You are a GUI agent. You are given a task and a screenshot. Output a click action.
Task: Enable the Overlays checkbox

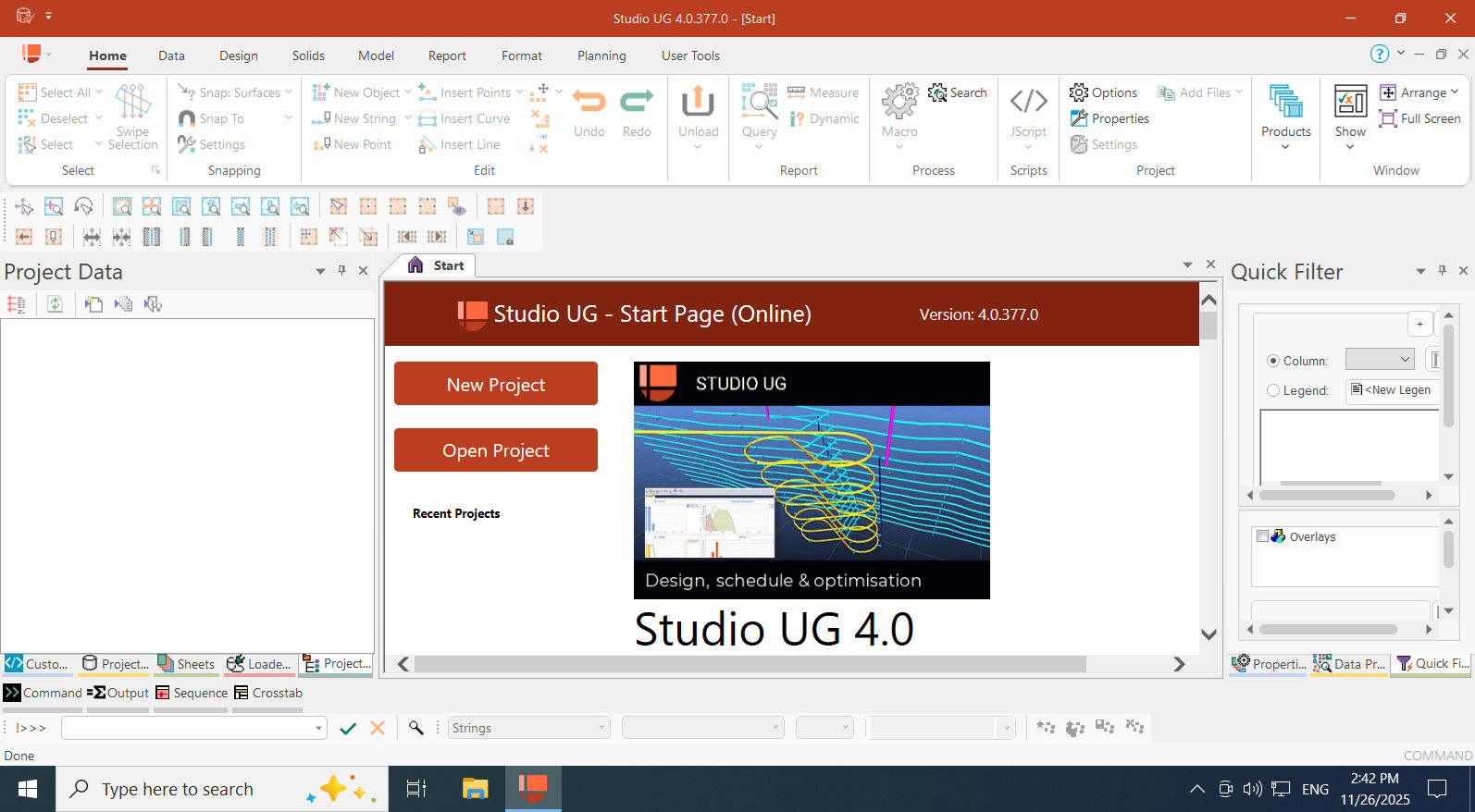[x=1262, y=536]
